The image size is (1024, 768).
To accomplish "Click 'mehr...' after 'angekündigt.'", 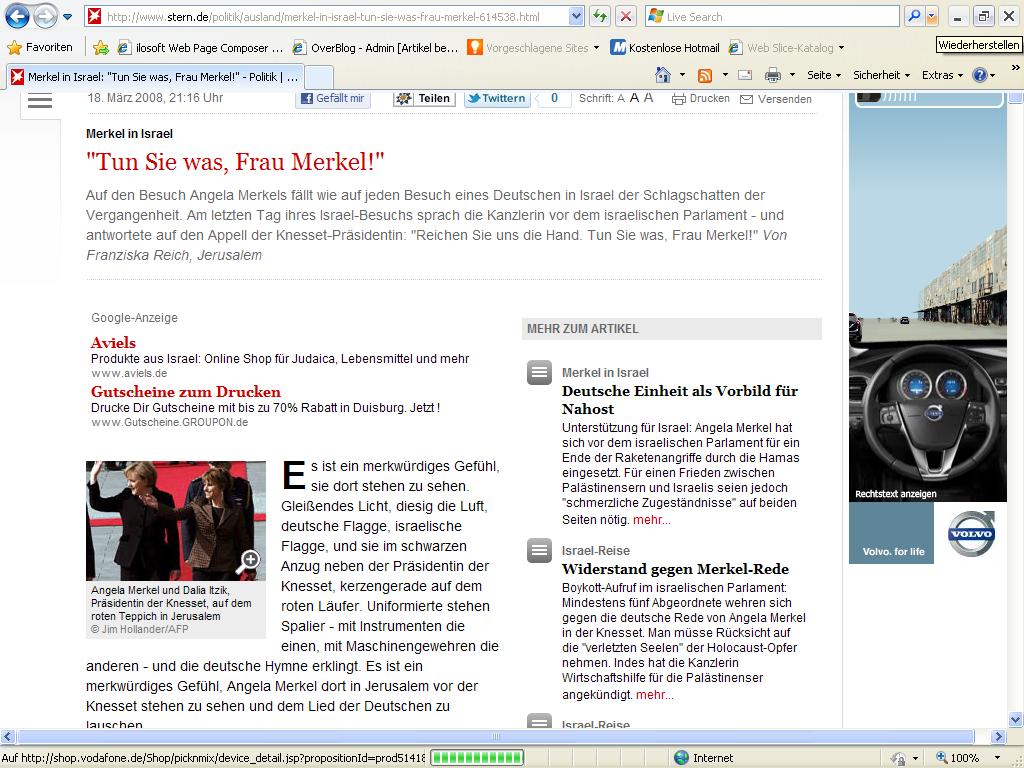I will click(x=655, y=695).
